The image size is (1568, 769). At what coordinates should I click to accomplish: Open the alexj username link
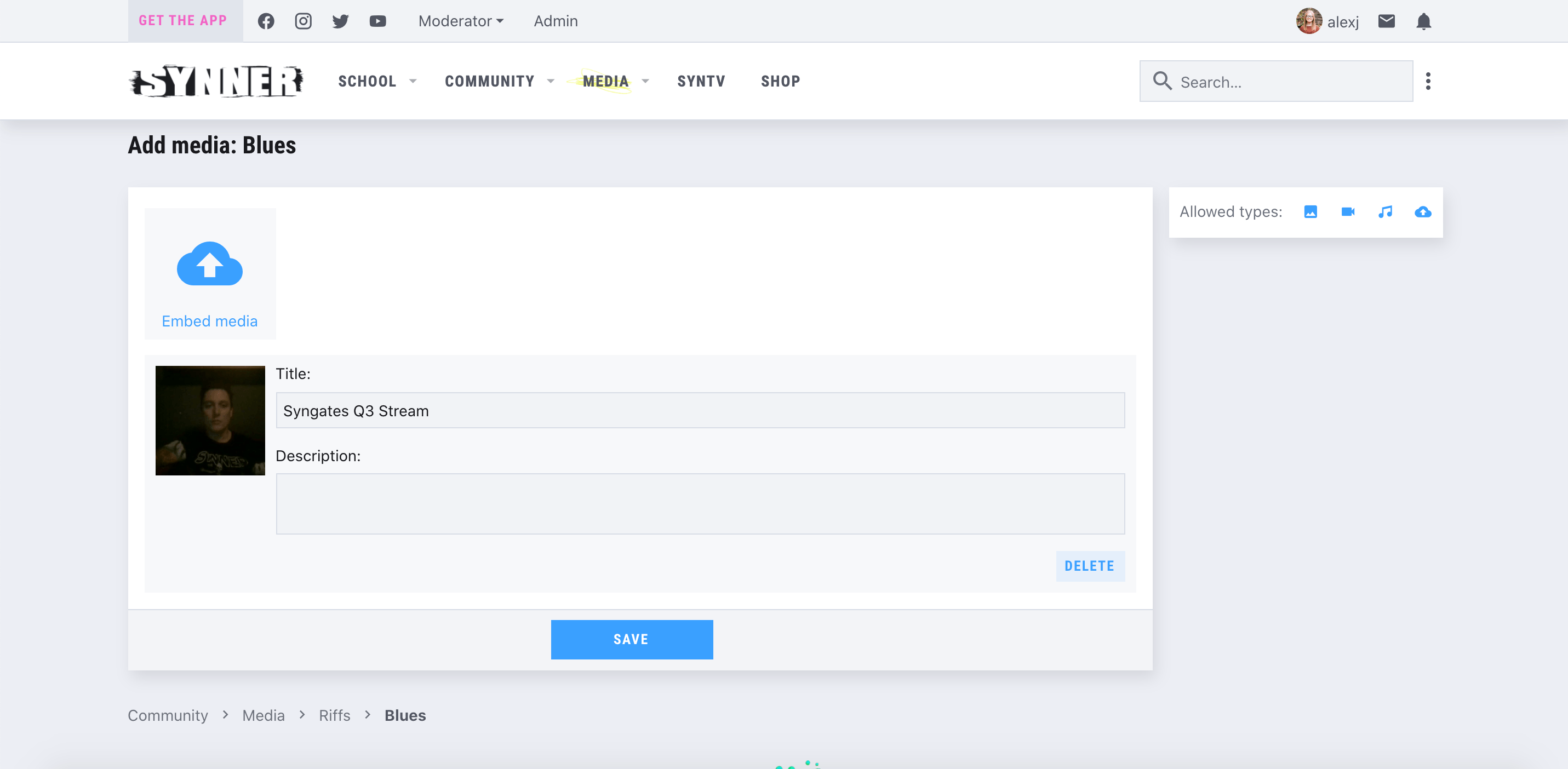click(1343, 22)
